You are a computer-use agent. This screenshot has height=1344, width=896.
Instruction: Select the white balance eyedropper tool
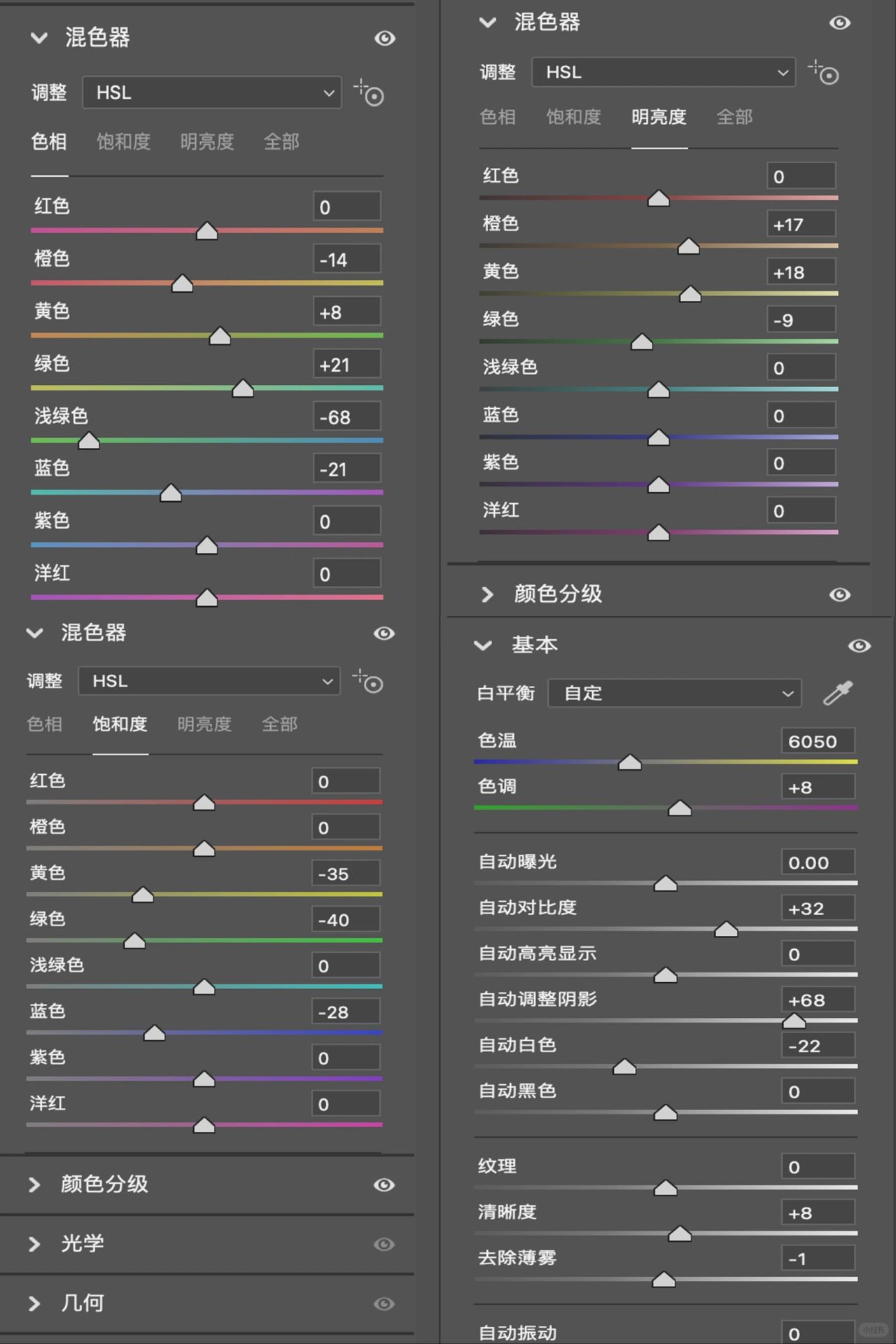pos(838,693)
